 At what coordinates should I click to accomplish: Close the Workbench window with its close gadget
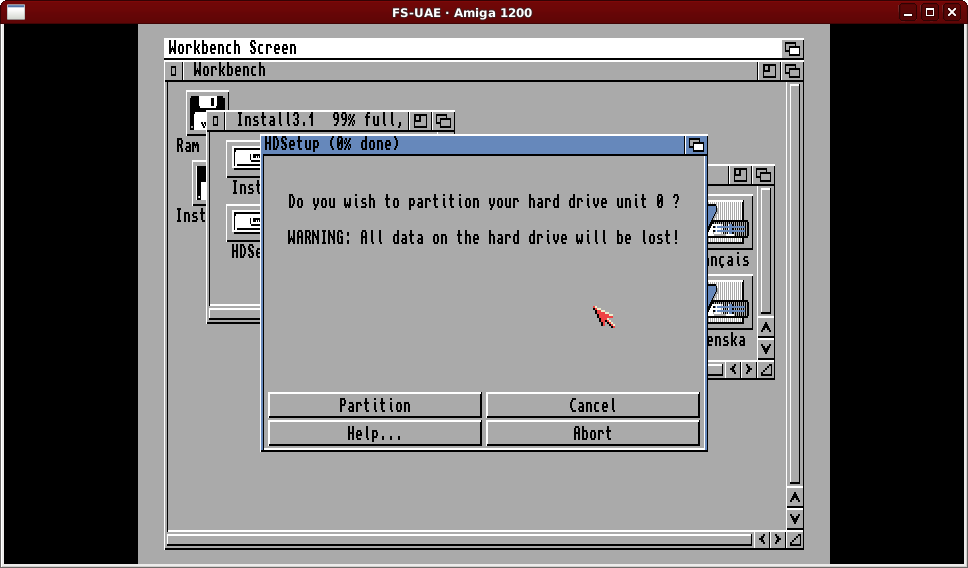pos(174,71)
